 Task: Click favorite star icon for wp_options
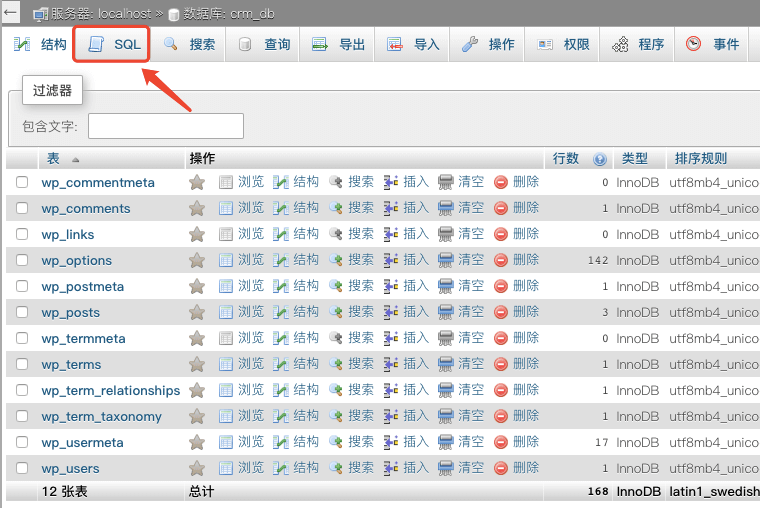[197, 260]
